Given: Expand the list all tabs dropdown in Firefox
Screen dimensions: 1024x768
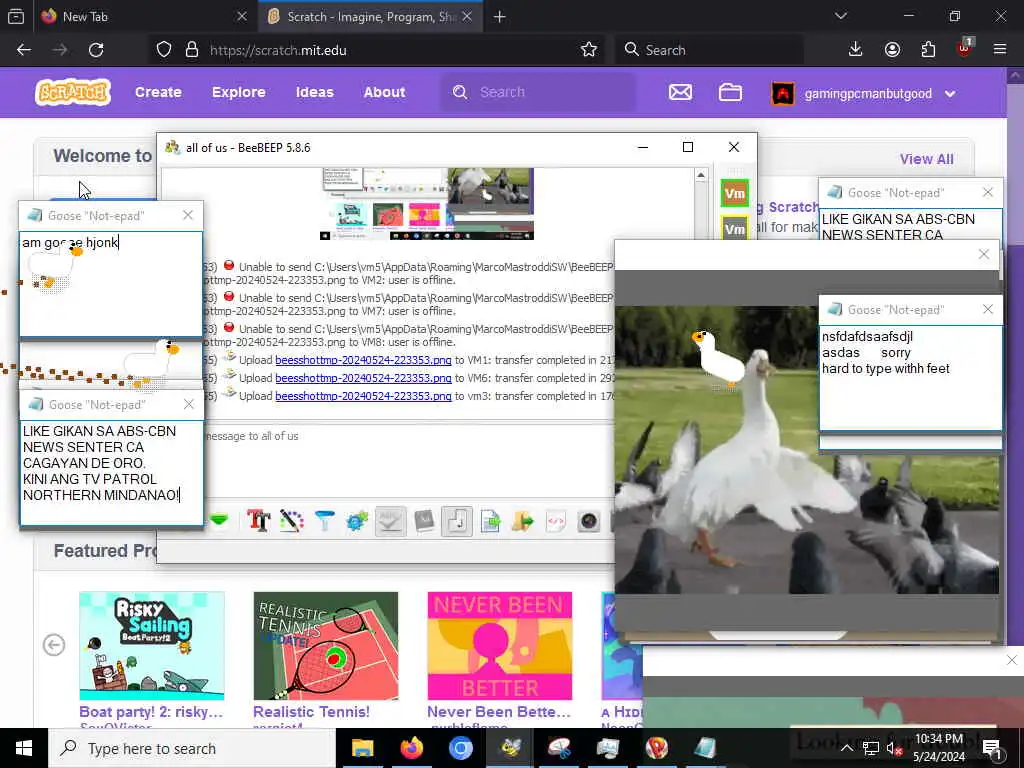Looking at the screenshot, I should point(841,16).
